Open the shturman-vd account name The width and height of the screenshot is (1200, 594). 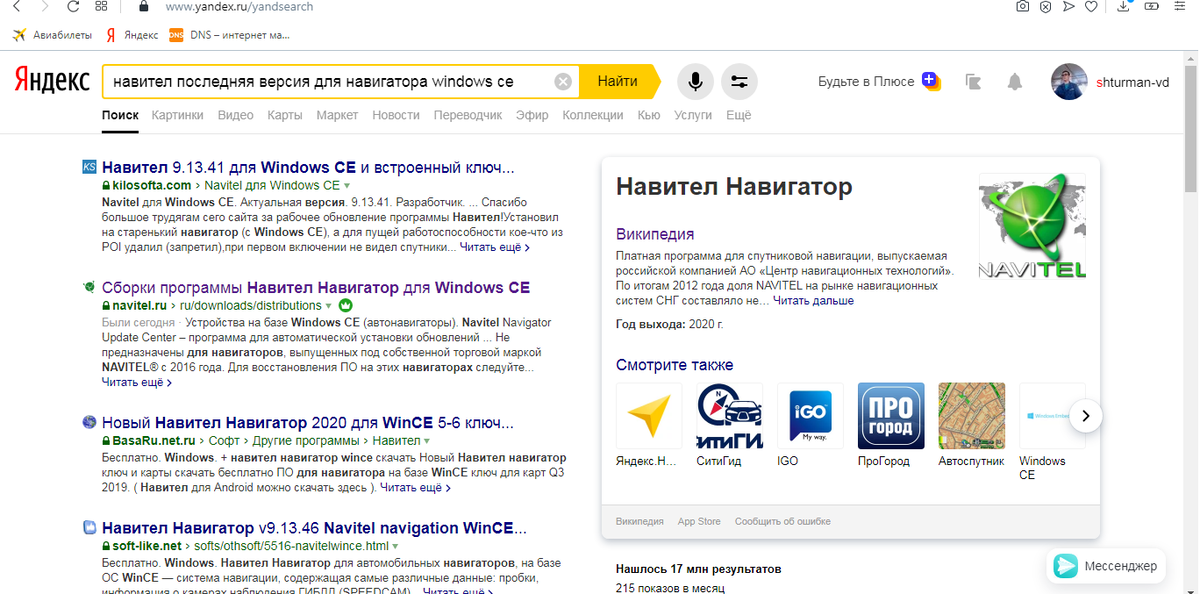1133,82
